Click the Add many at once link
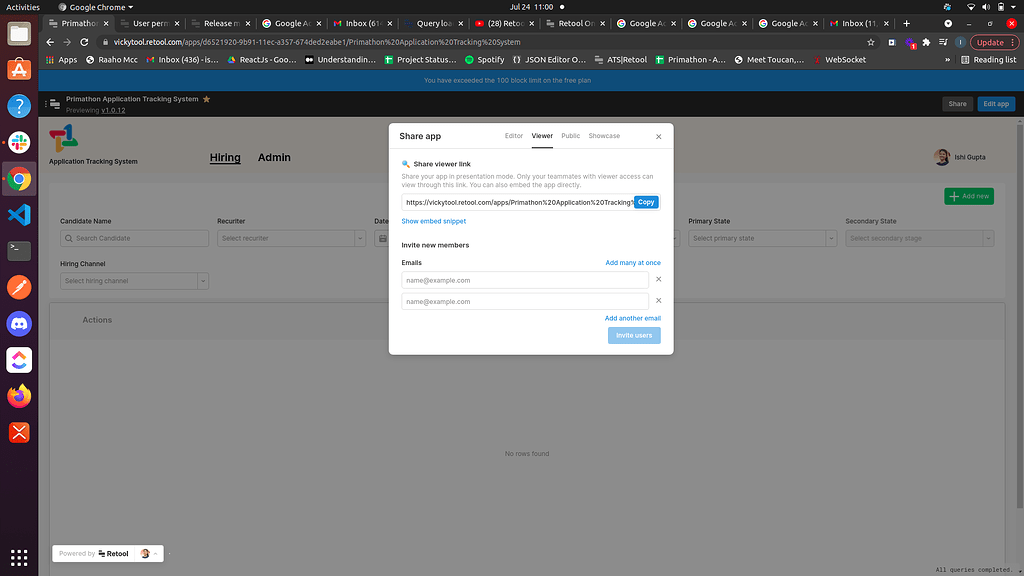1024x576 pixels. coord(632,263)
